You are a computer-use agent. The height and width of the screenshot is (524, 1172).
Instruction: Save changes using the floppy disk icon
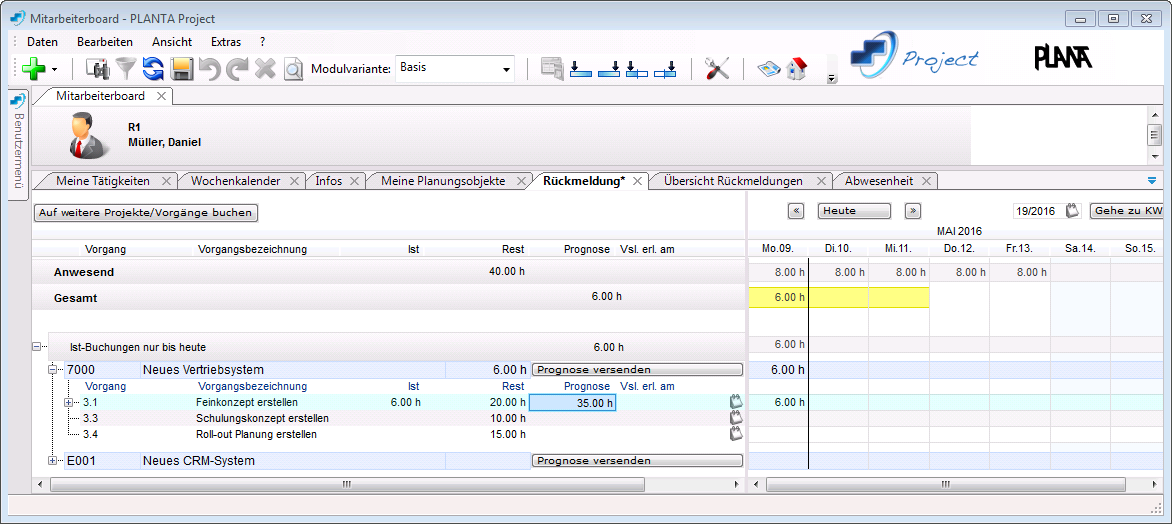click(x=181, y=68)
